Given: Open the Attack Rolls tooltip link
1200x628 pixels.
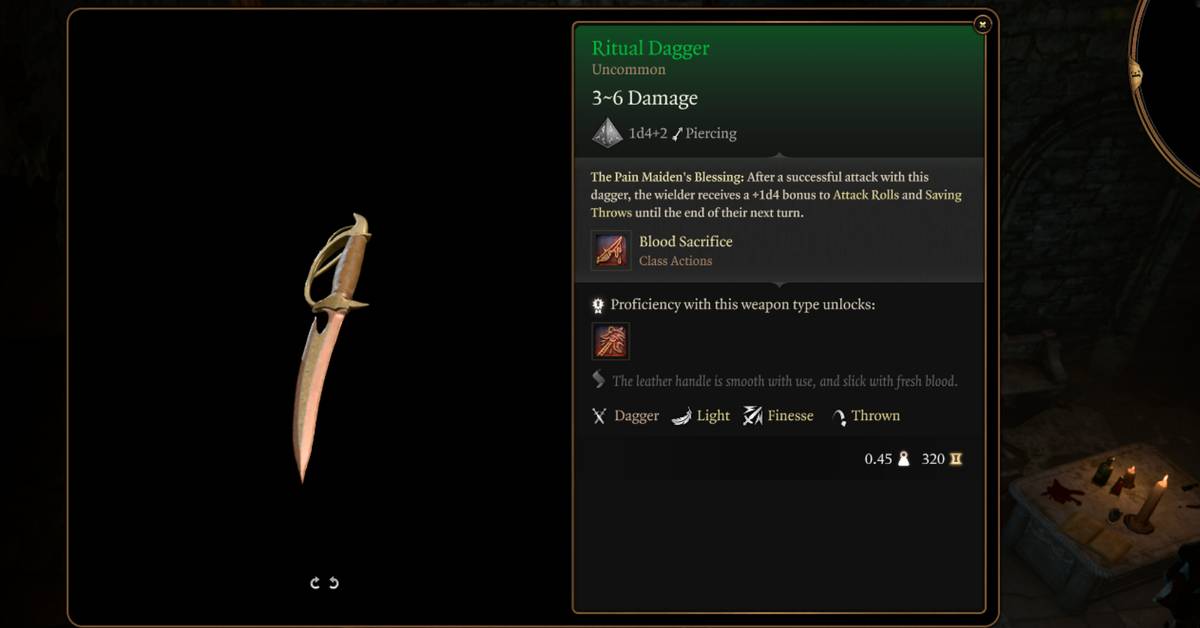Looking at the screenshot, I should coord(866,195).
